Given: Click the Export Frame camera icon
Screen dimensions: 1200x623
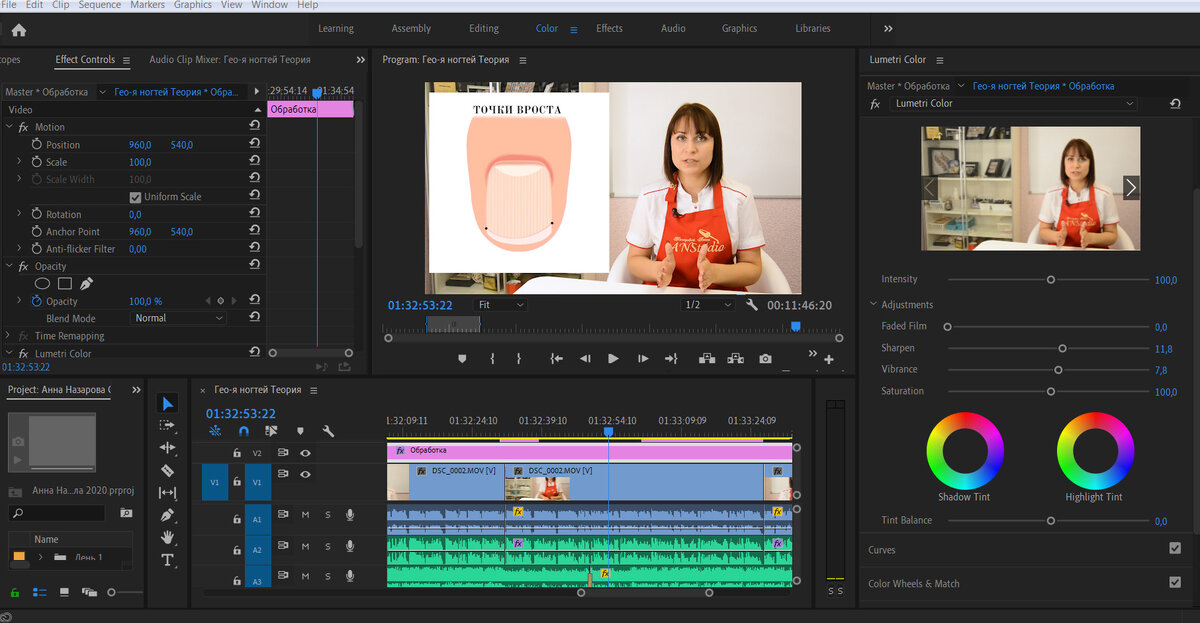Looking at the screenshot, I should 765,359.
